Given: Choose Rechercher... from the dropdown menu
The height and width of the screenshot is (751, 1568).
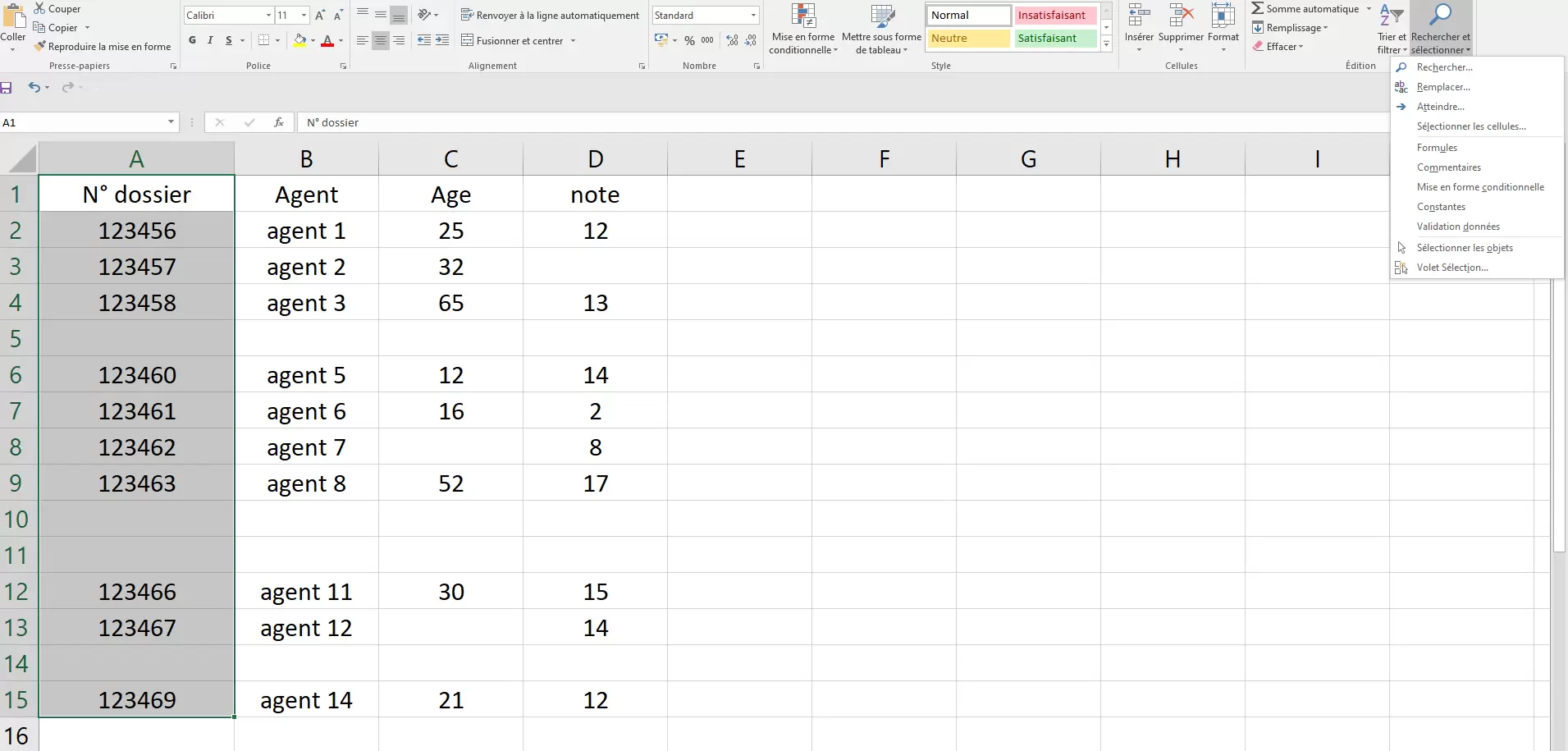Looking at the screenshot, I should click(1444, 67).
